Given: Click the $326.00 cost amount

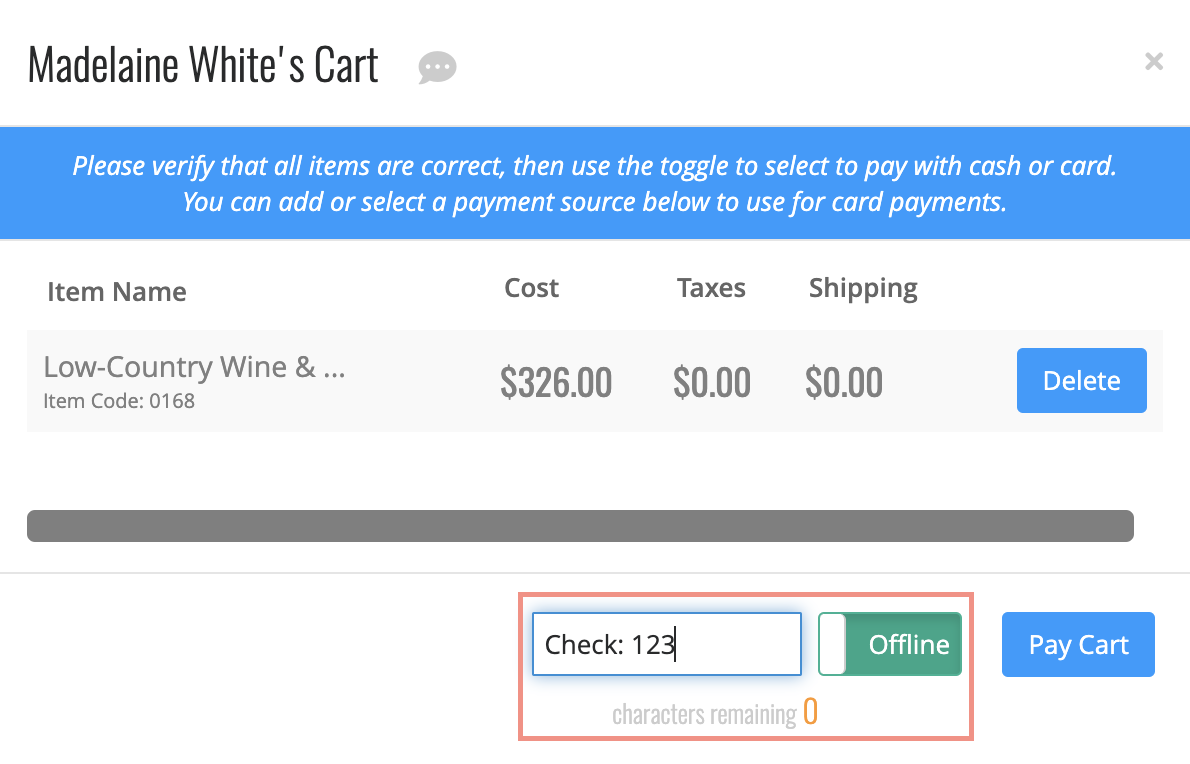Looking at the screenshot, I should pyautogui.click(x=556, y=382).
